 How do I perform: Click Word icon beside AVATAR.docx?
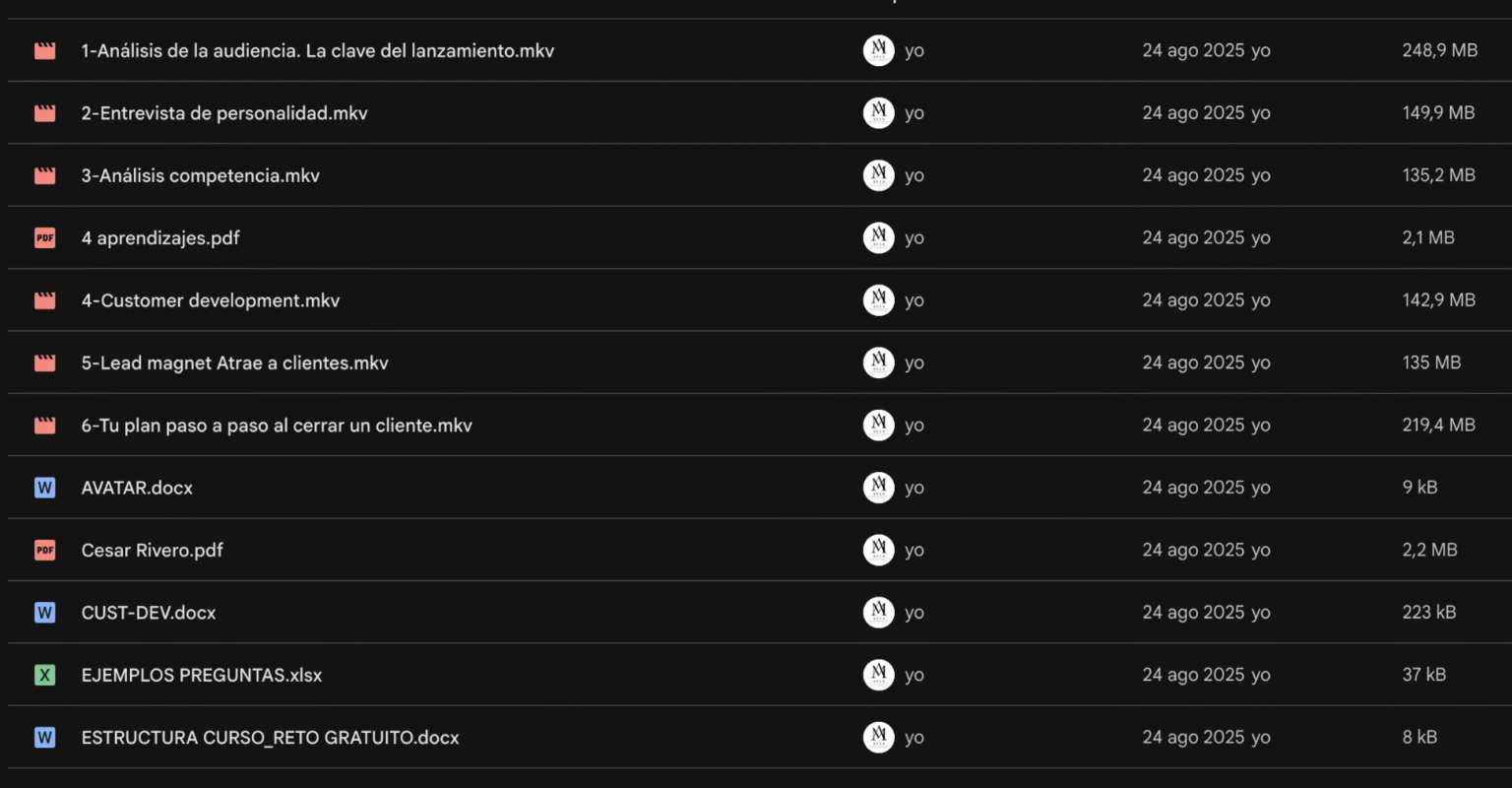coord(44,488)
